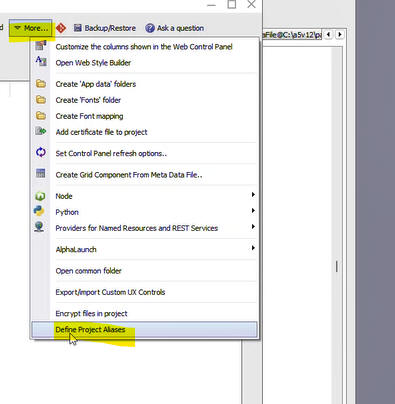Click folder icon beside Create Font mapping
Screen dimensions: 395x404
(41, 115)
